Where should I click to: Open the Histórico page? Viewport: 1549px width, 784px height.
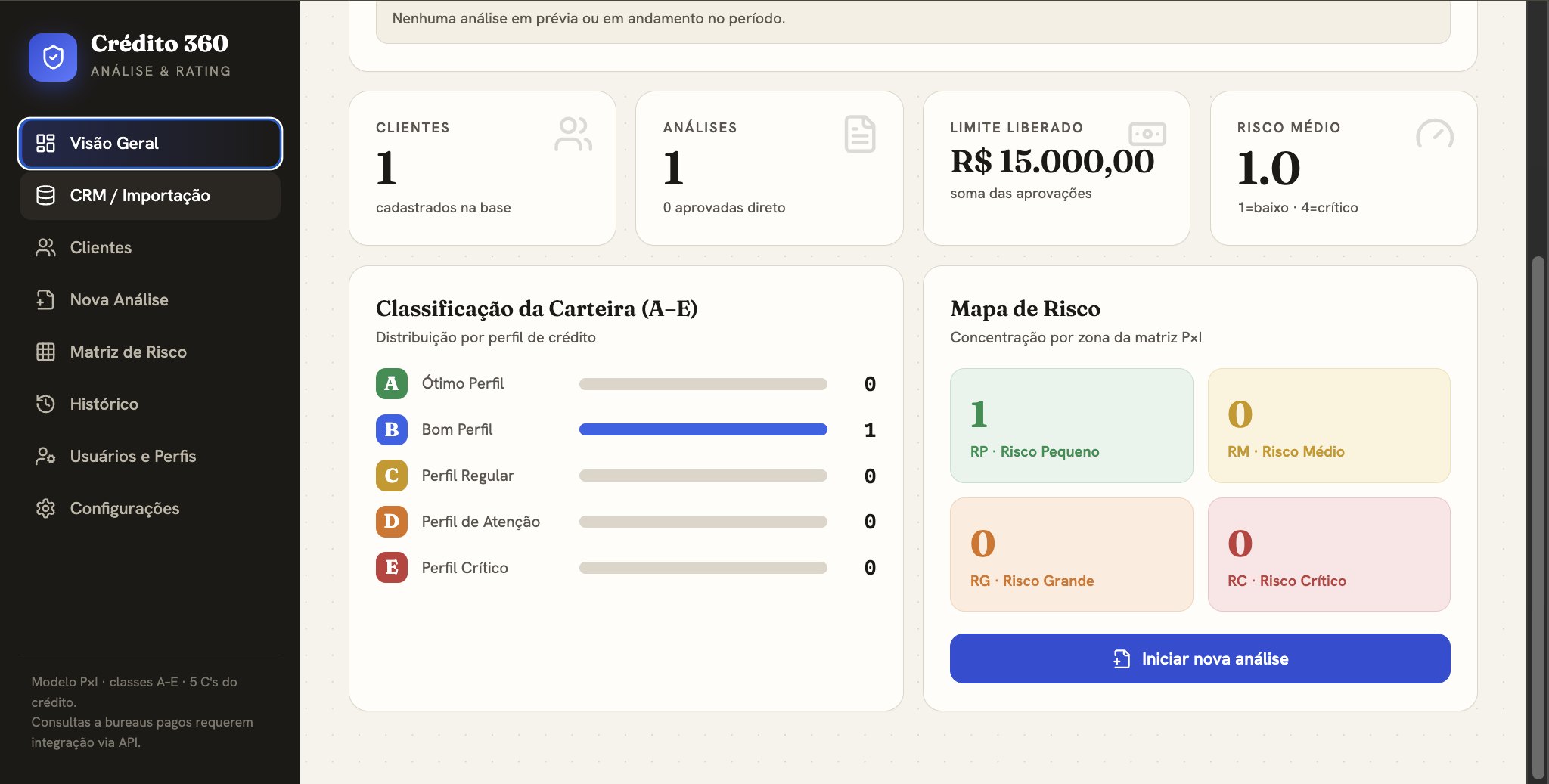(x=150, y=404)
